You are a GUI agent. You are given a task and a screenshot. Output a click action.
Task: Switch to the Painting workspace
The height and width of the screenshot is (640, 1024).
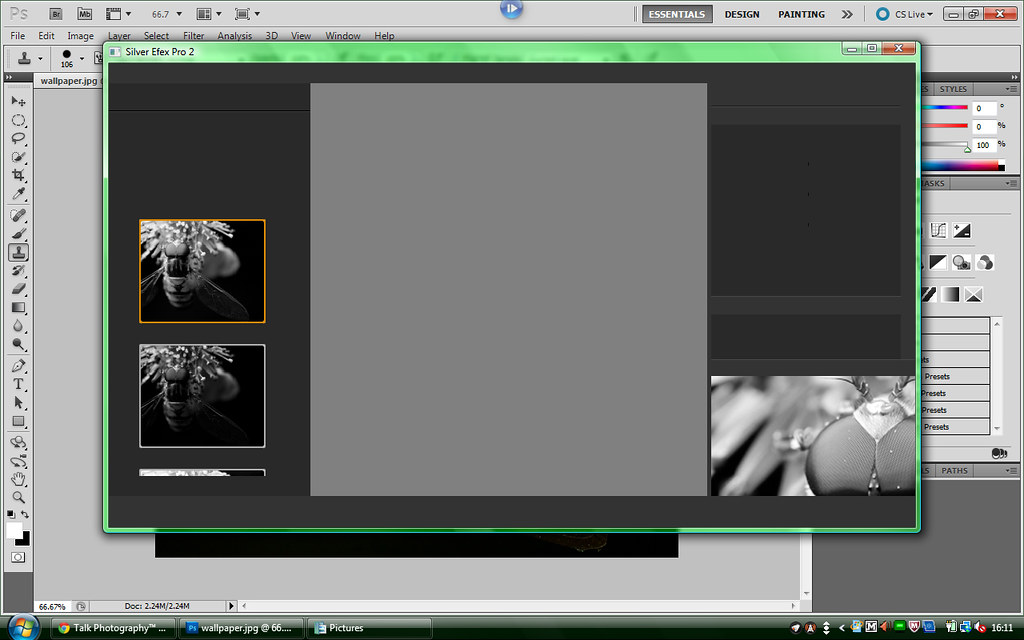[801, 14]
